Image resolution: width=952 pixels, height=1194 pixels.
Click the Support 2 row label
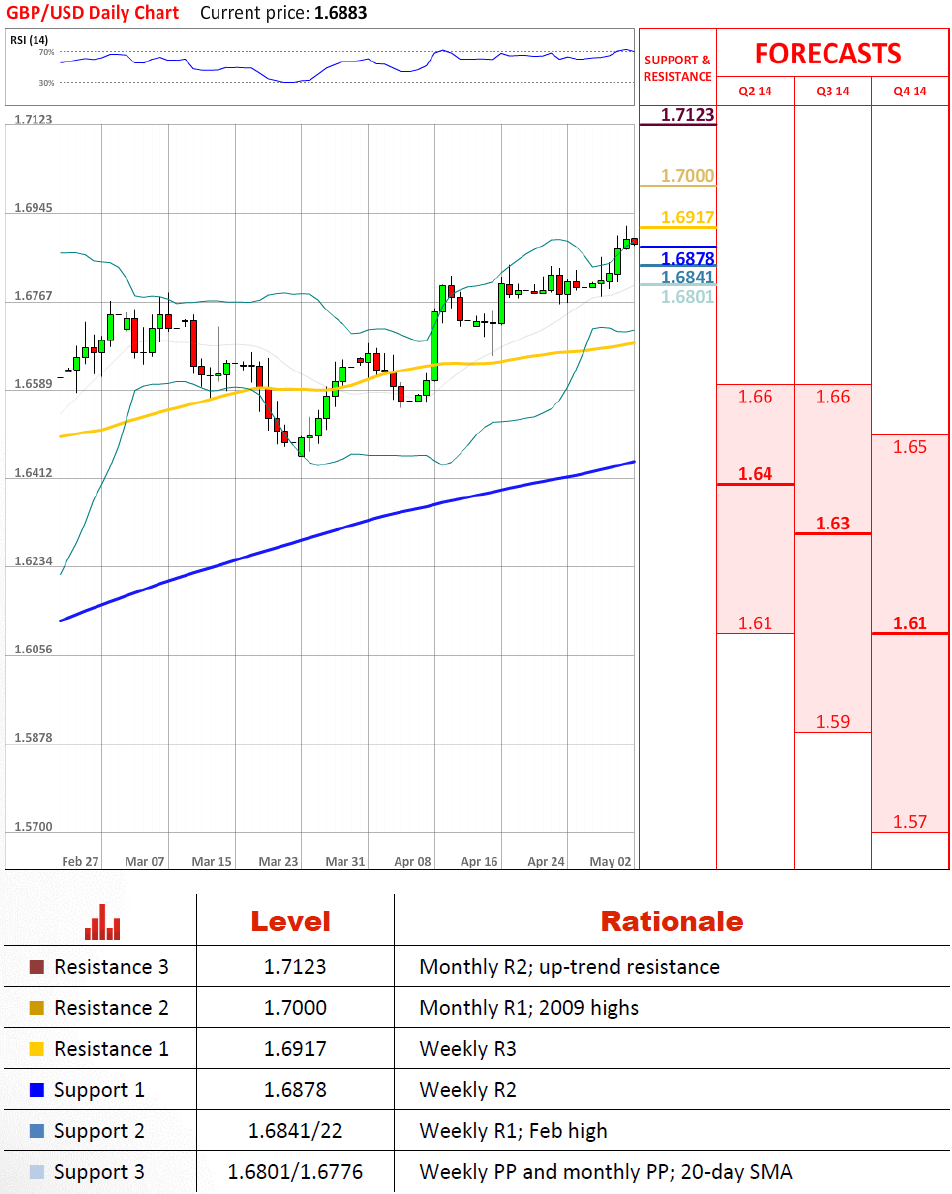point(99,1132)
